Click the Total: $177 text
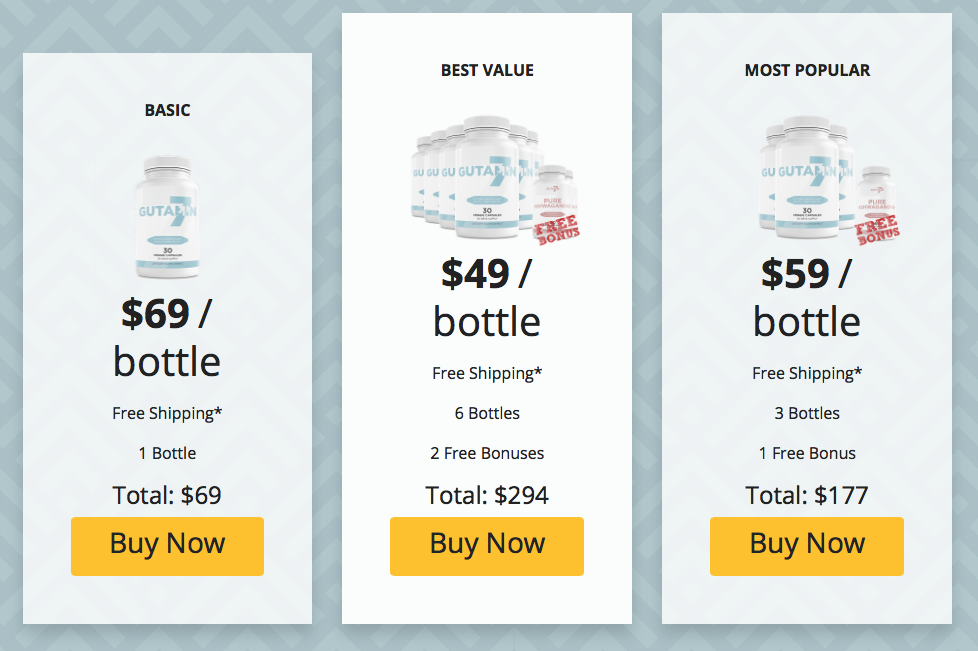 (807, 495)
